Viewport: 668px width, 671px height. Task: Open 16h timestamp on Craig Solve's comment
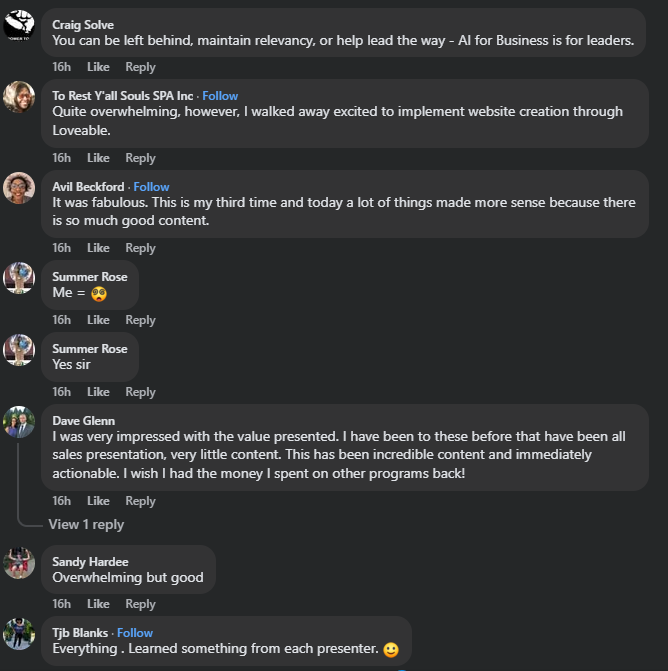coord(61,67)
